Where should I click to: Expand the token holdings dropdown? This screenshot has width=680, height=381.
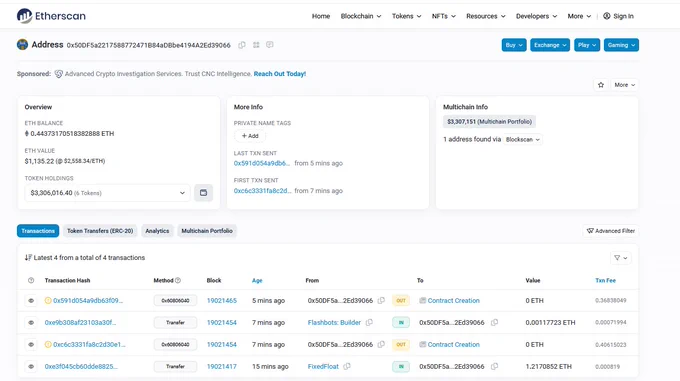108,193
